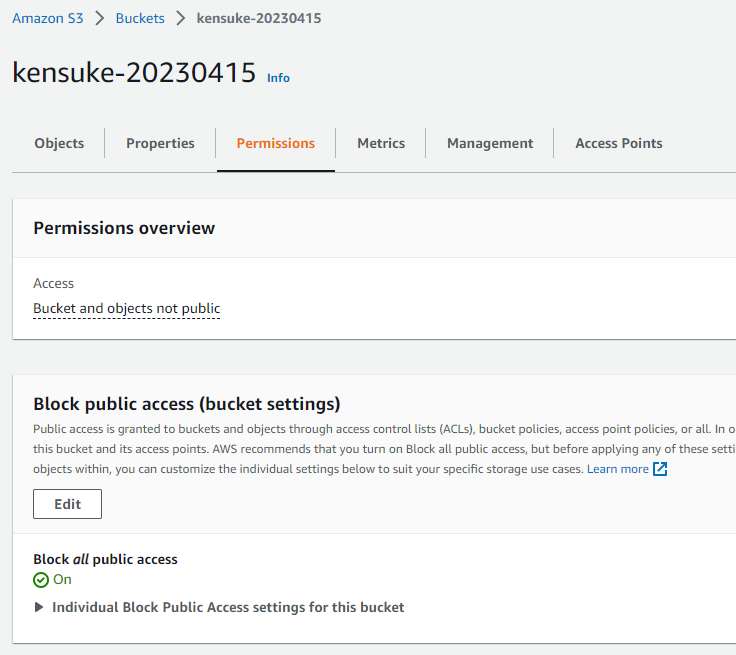The height and width of the screenshot is (655, 736).
Task: Click the 'Permissions overview' heading
Action: pos(124,228)
